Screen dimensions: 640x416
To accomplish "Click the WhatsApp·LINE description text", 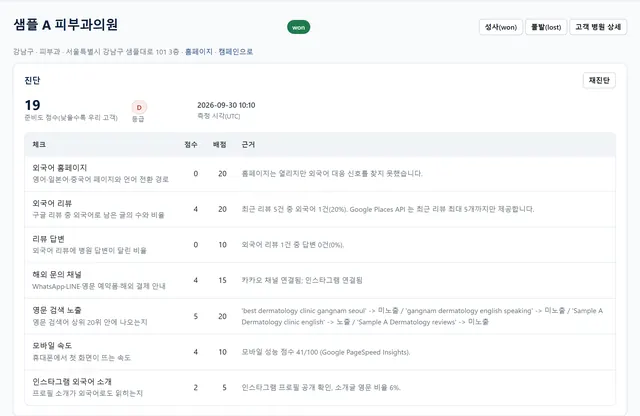I will pos(99,286).
